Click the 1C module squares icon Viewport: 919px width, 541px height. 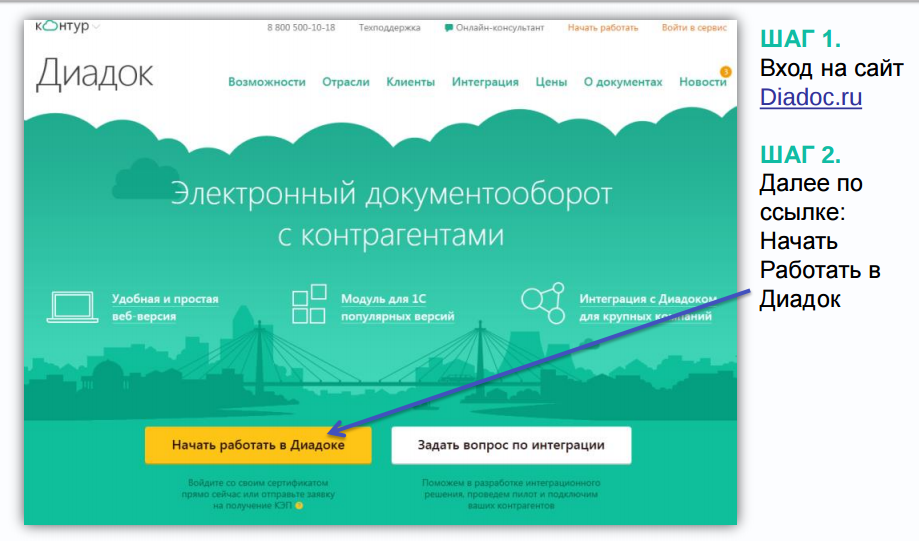coord(309,304)
